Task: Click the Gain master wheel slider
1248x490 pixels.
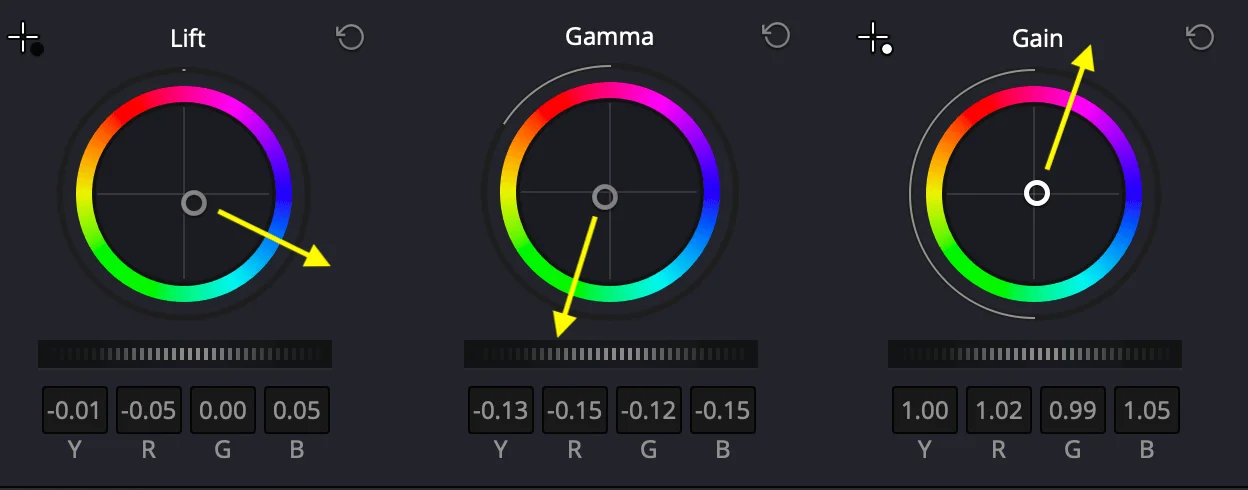Action: [x=1035, y=354]
